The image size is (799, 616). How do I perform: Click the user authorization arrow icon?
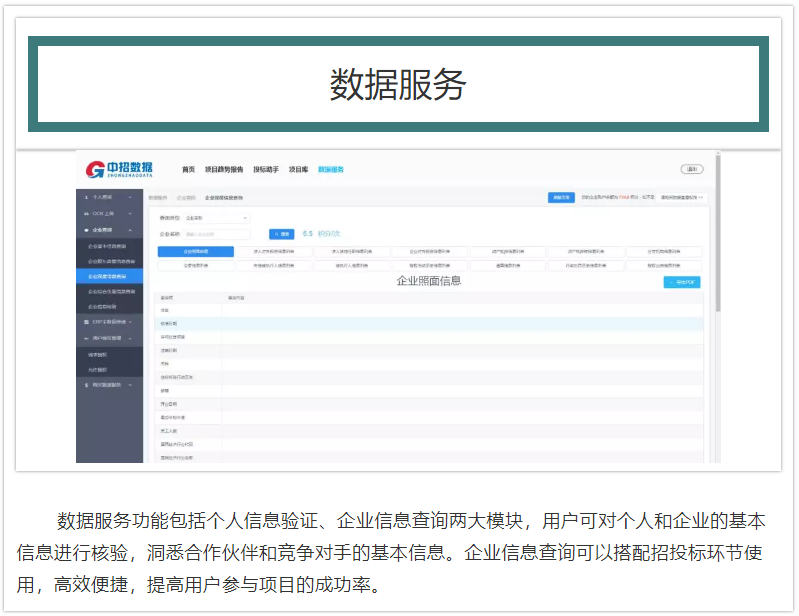(85, 338)
